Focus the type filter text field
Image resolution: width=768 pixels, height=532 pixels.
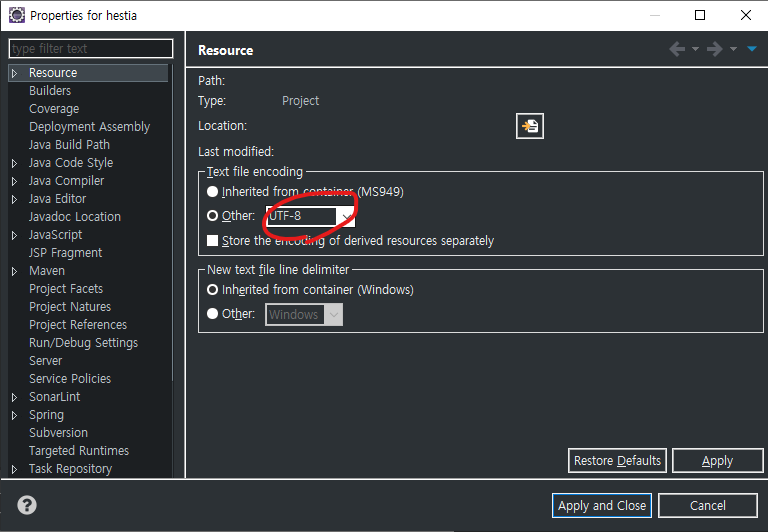(x=91, y=48)
